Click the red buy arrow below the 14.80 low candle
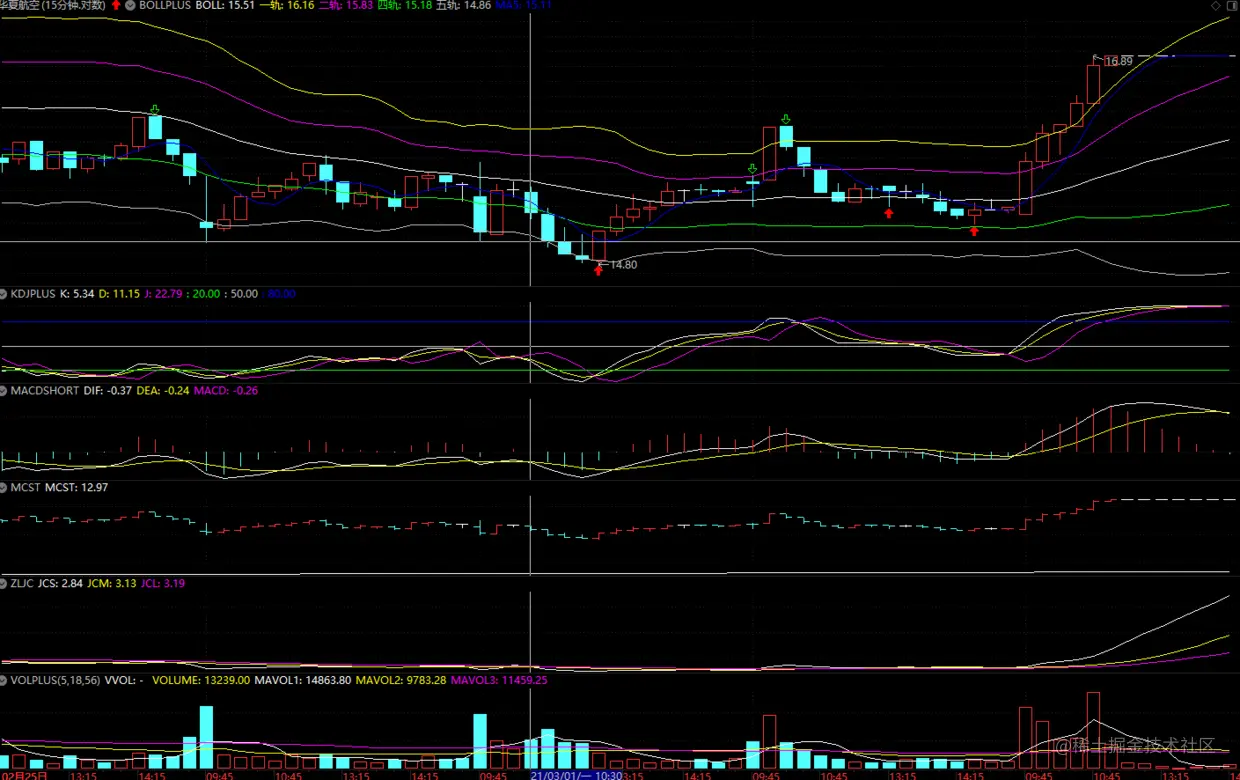The image size is (1240, 780). [x=598, y=270]
